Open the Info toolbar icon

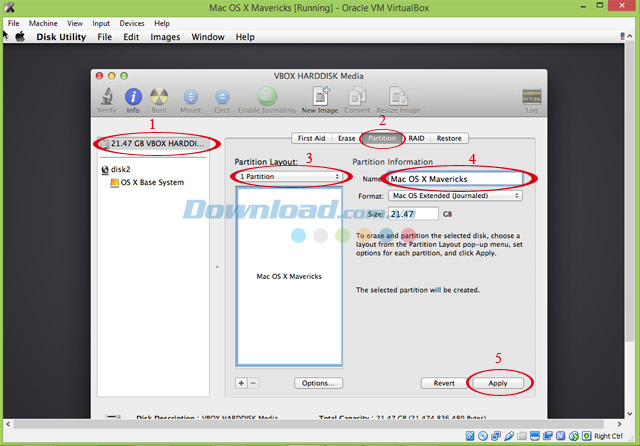[x=133, y=97]
